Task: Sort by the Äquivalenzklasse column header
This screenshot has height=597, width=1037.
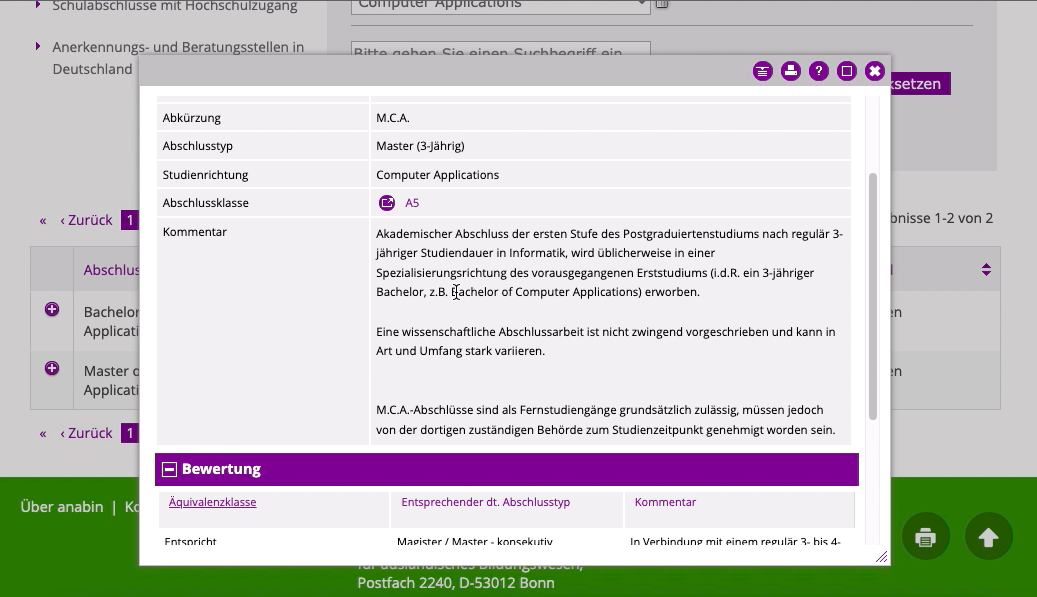Action: (213, 502)
